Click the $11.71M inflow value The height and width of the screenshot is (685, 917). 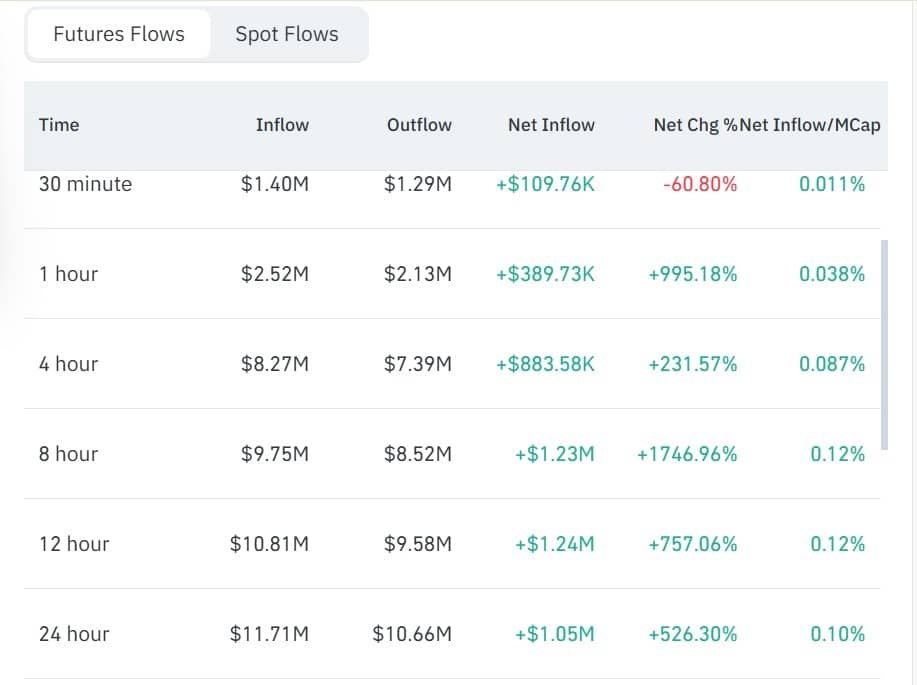269,634
